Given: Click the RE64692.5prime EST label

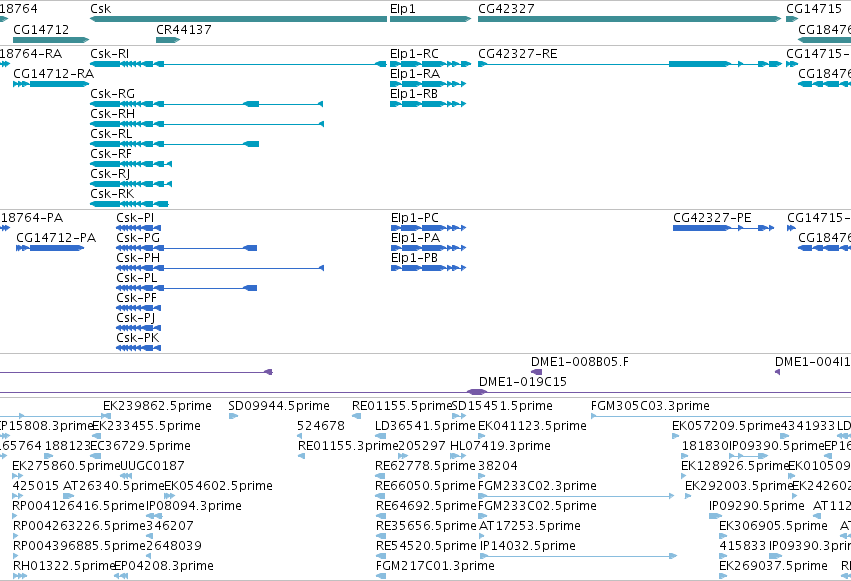Looking at the screenshot, I should (x=426, y=506).
